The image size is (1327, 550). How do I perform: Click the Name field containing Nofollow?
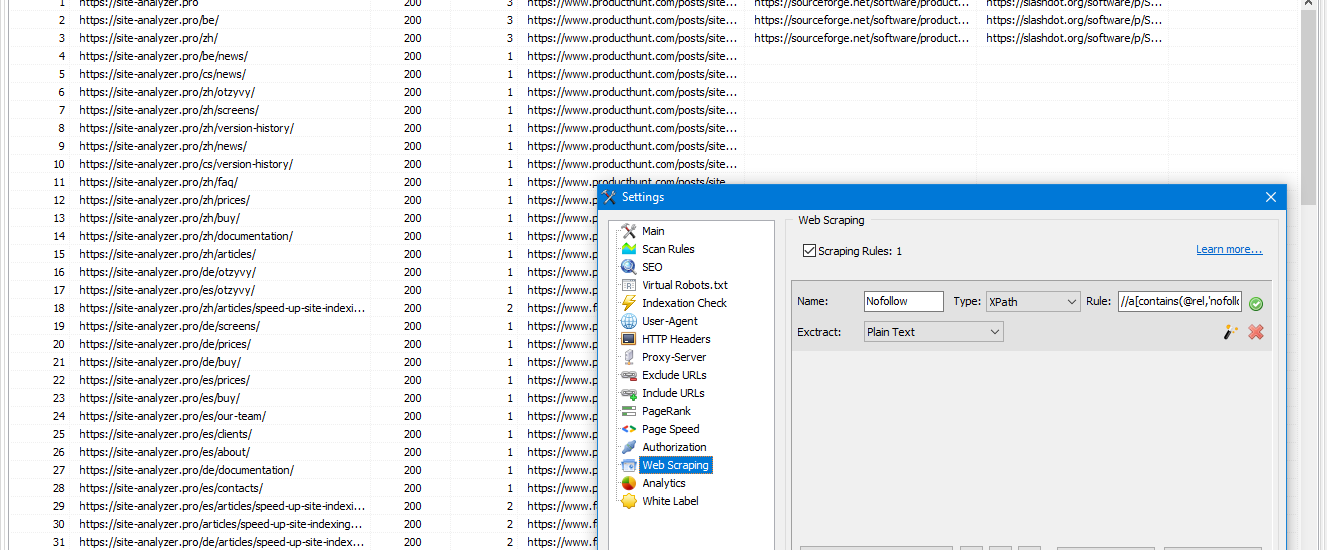(x=904, y=301)
